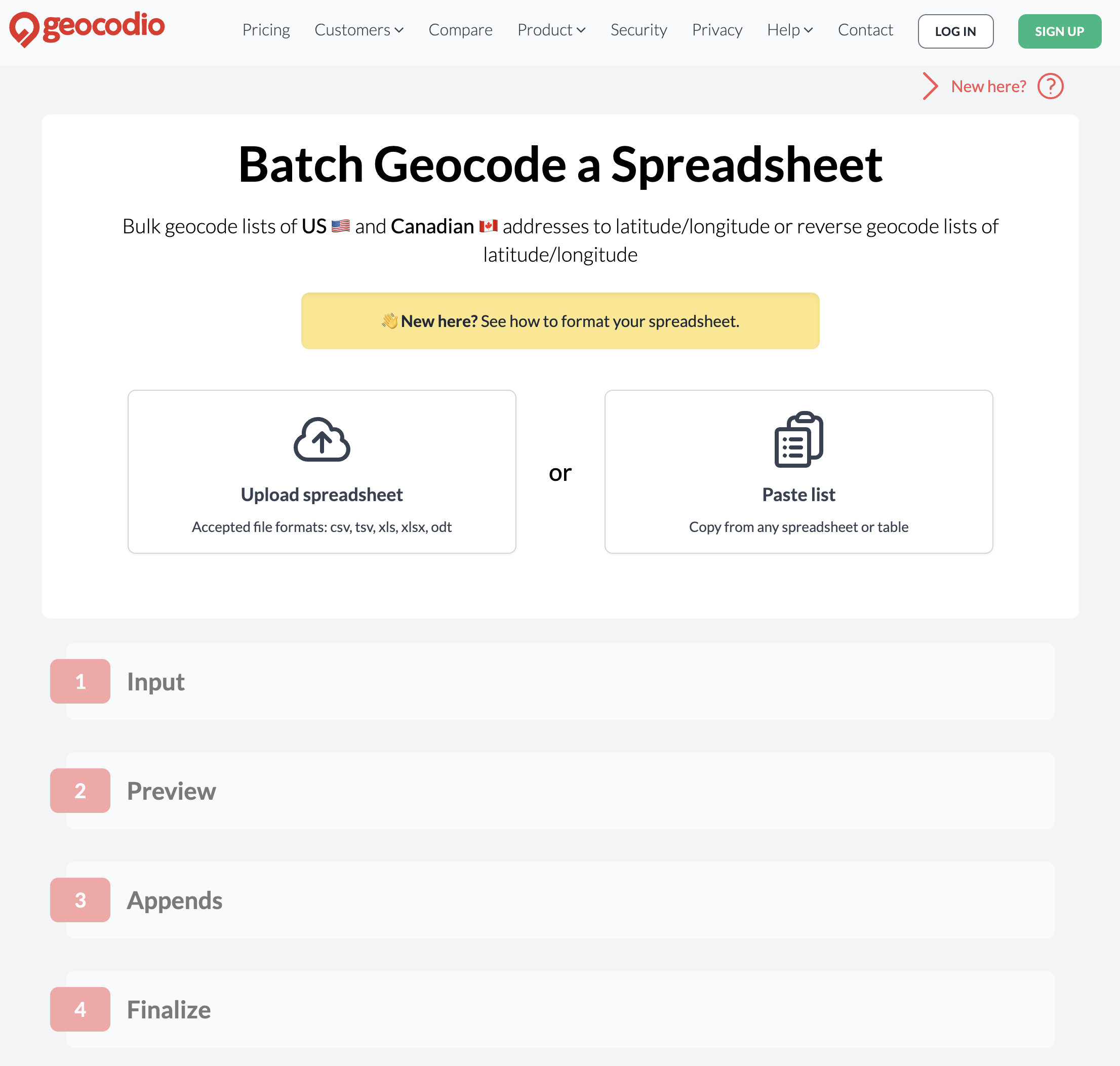This screenshot has height=1066, width=1120.
Task: Click the clipboard Paste list icon
Action: tap(798, 441)
